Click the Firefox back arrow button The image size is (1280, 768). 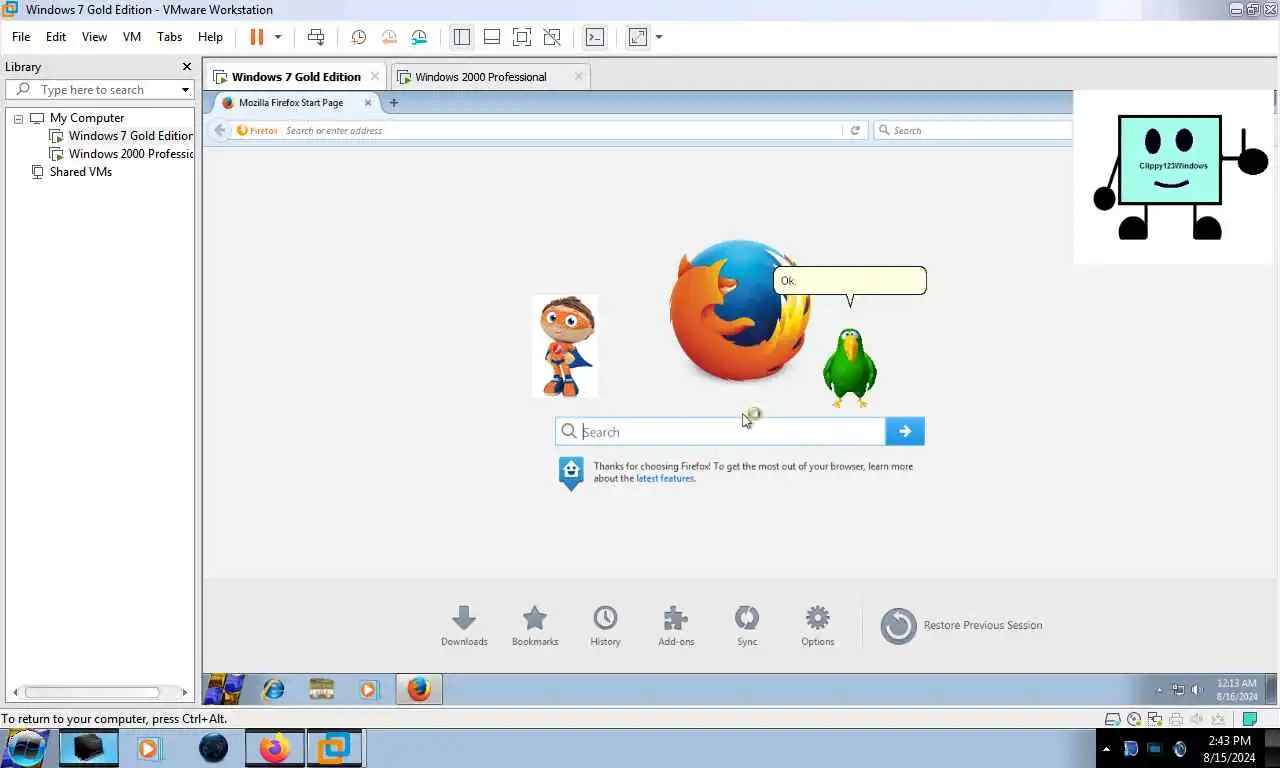coord(220,130)
